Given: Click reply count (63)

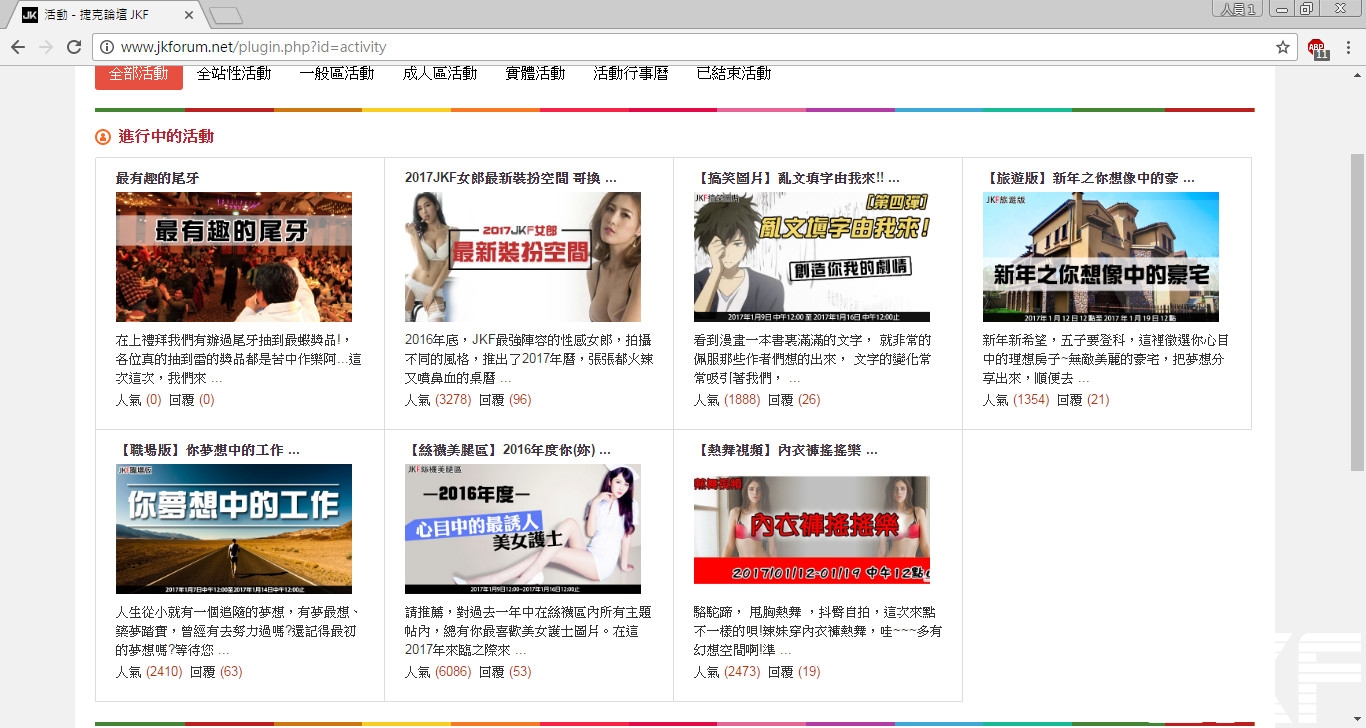Looking at the screenshot, I should click(x=231, y=671).
